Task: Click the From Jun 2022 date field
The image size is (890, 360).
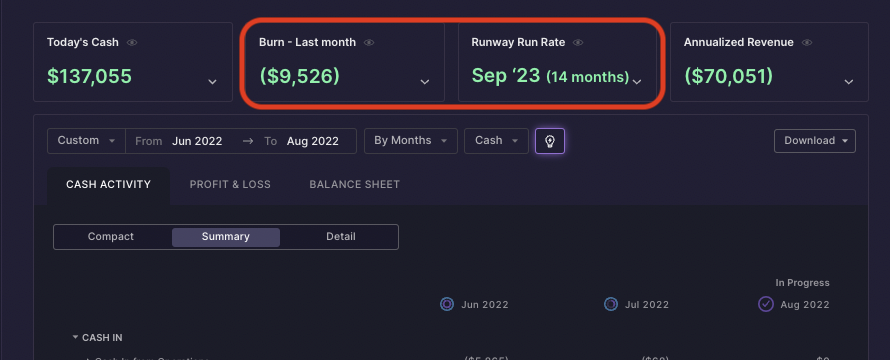Action: tap(179, 141)
